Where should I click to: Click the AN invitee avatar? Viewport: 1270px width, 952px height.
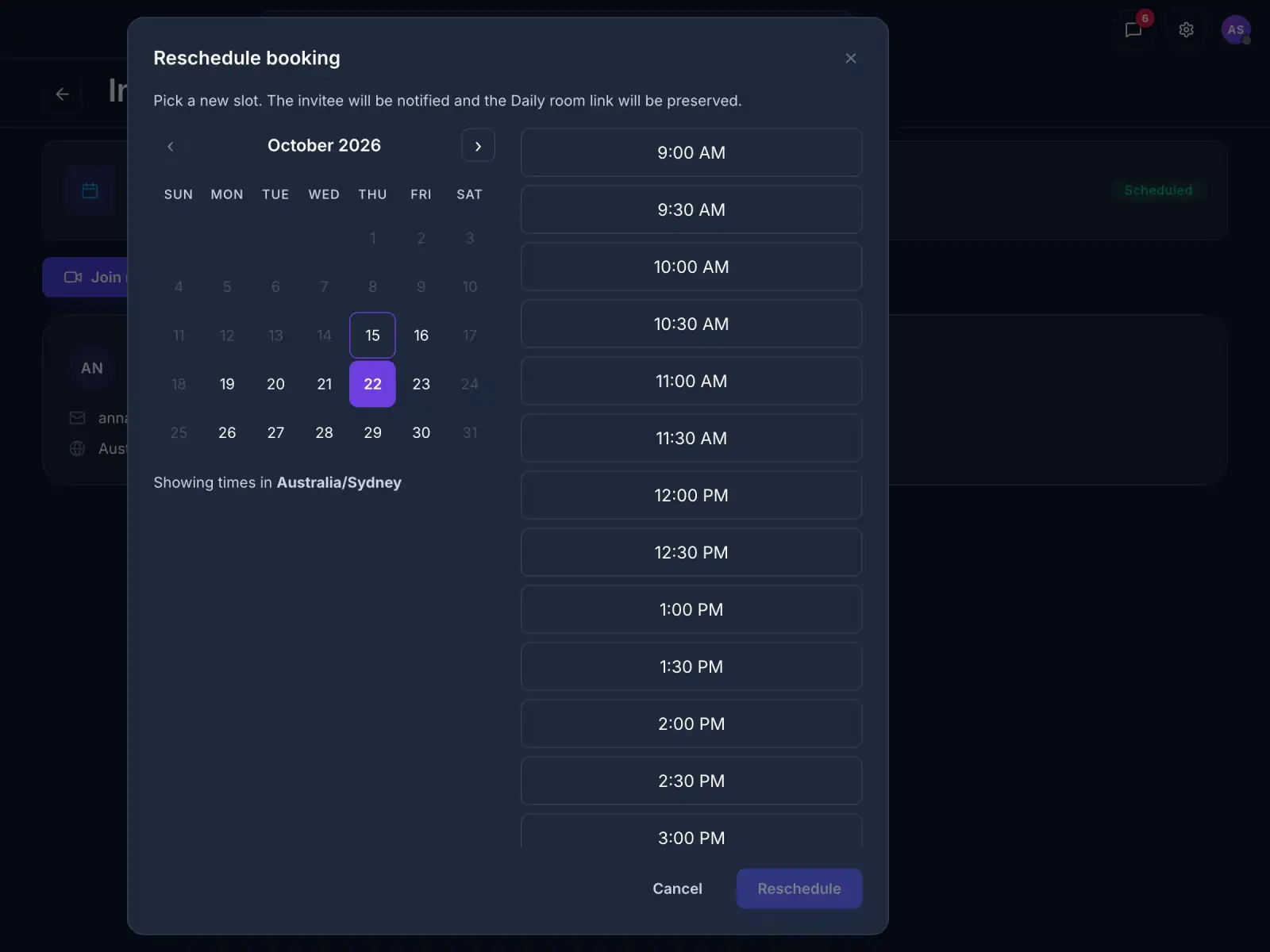(x=92, y=368)
